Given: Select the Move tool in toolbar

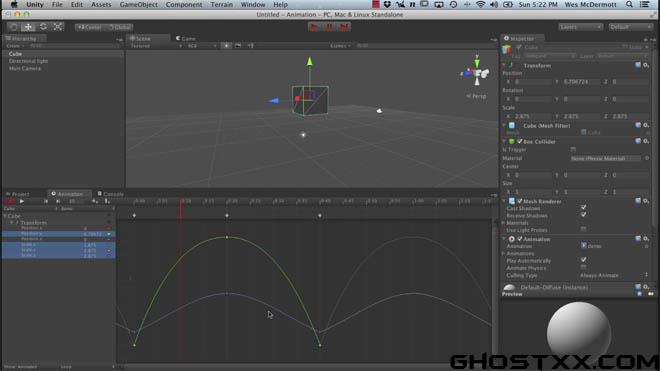Looking at the screenshot, I should [28, 27].
